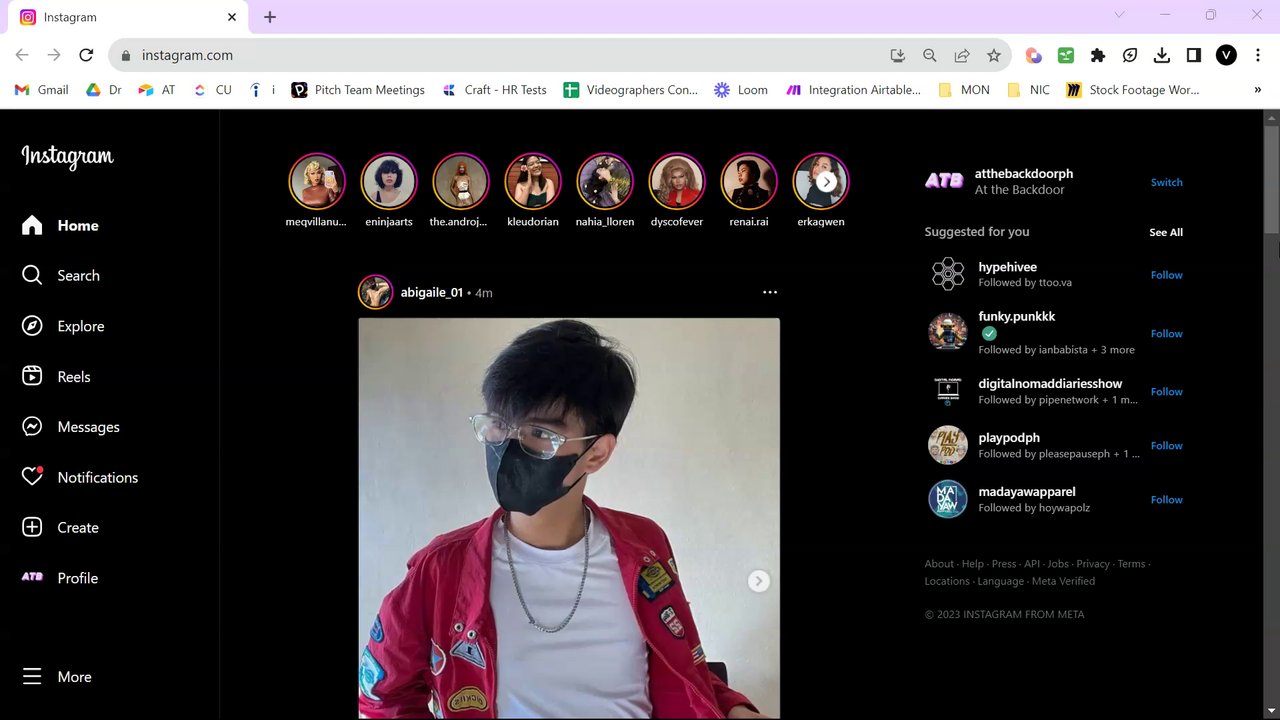Open the Language footer link

[1000, 581]
